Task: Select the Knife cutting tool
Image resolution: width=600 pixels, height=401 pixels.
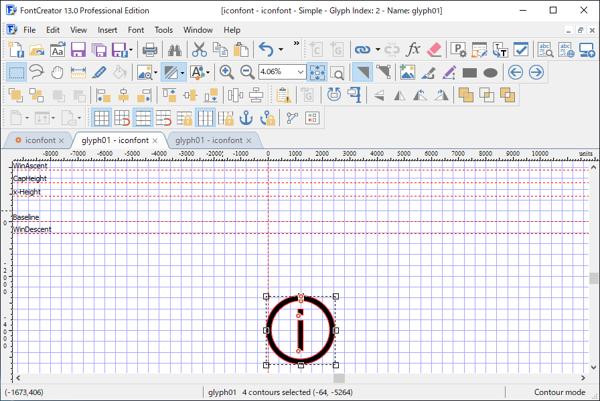Action: [99, 72]
